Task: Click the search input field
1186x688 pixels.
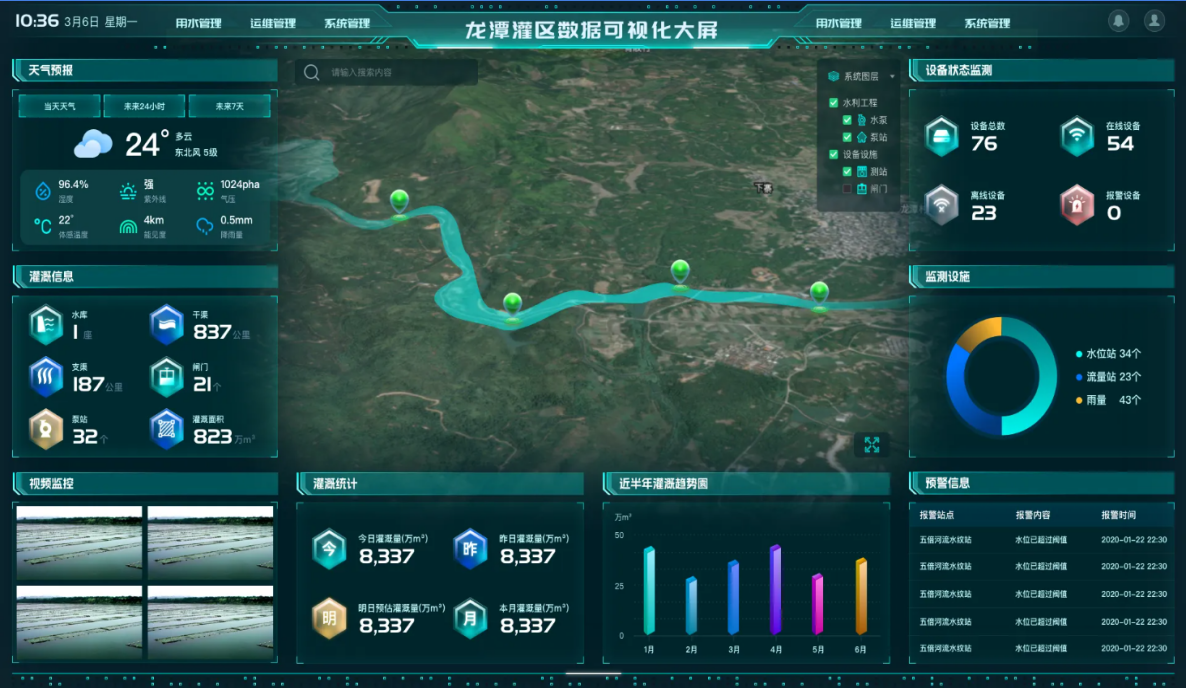Action: tap(387, 73)
